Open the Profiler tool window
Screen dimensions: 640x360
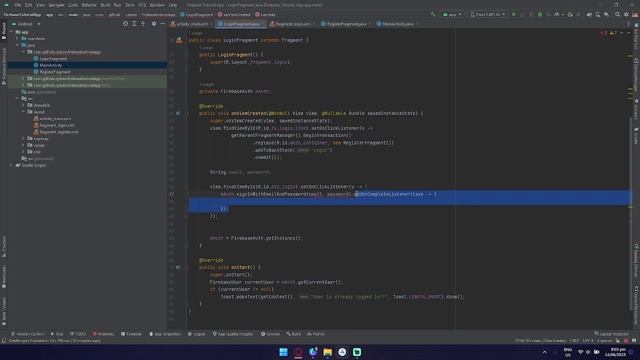(316, 334)
